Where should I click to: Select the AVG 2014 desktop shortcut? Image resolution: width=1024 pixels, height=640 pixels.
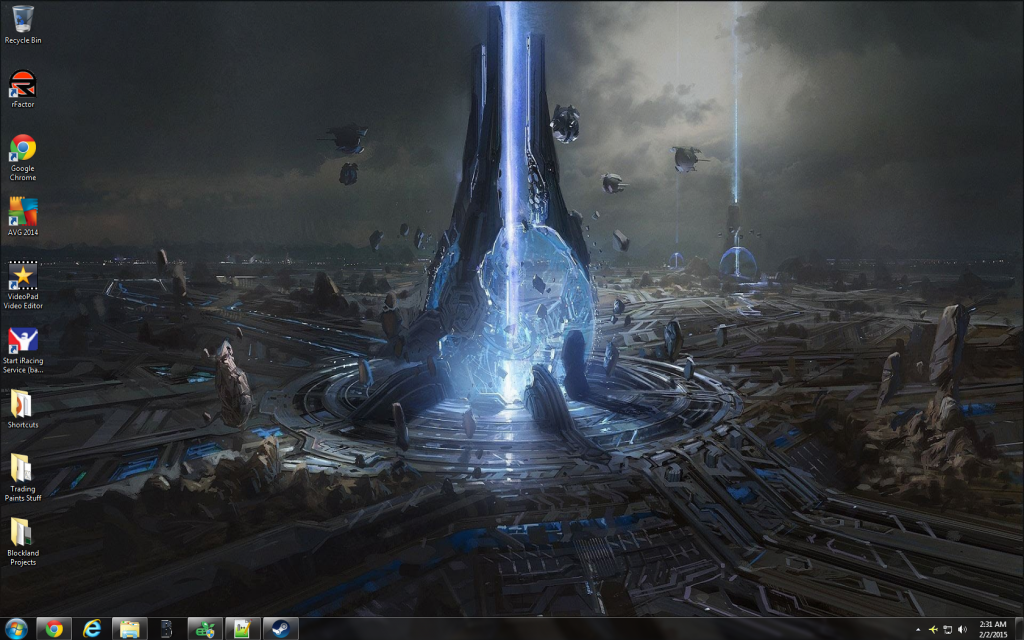pos(23,216)
